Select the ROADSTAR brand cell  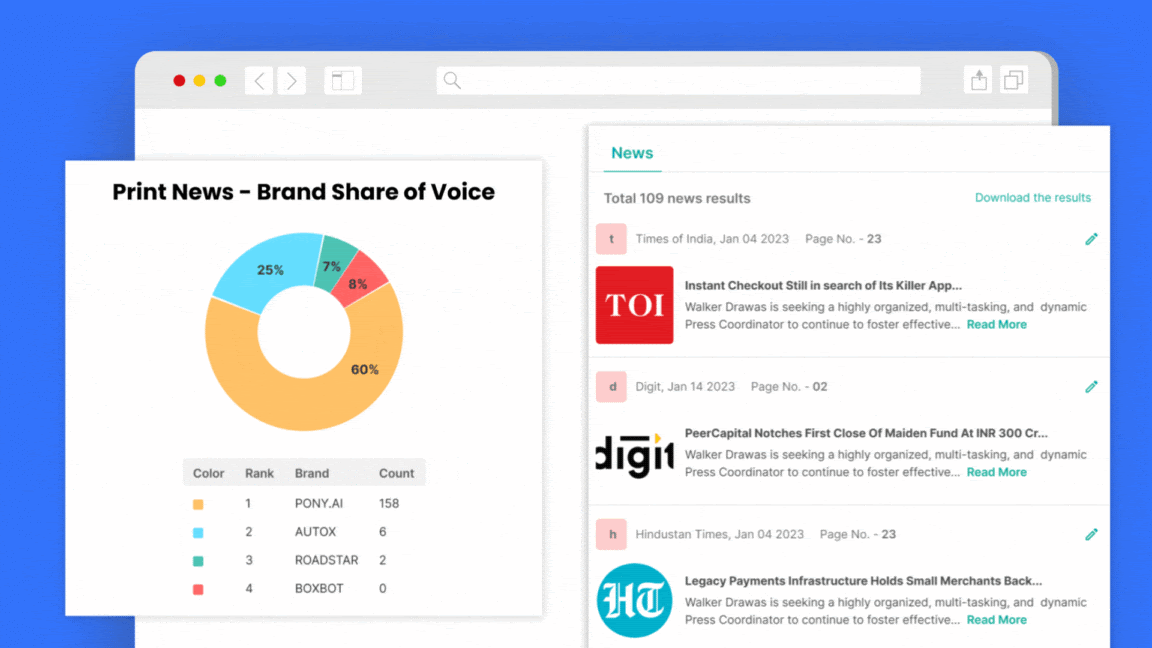pos(326,560)
